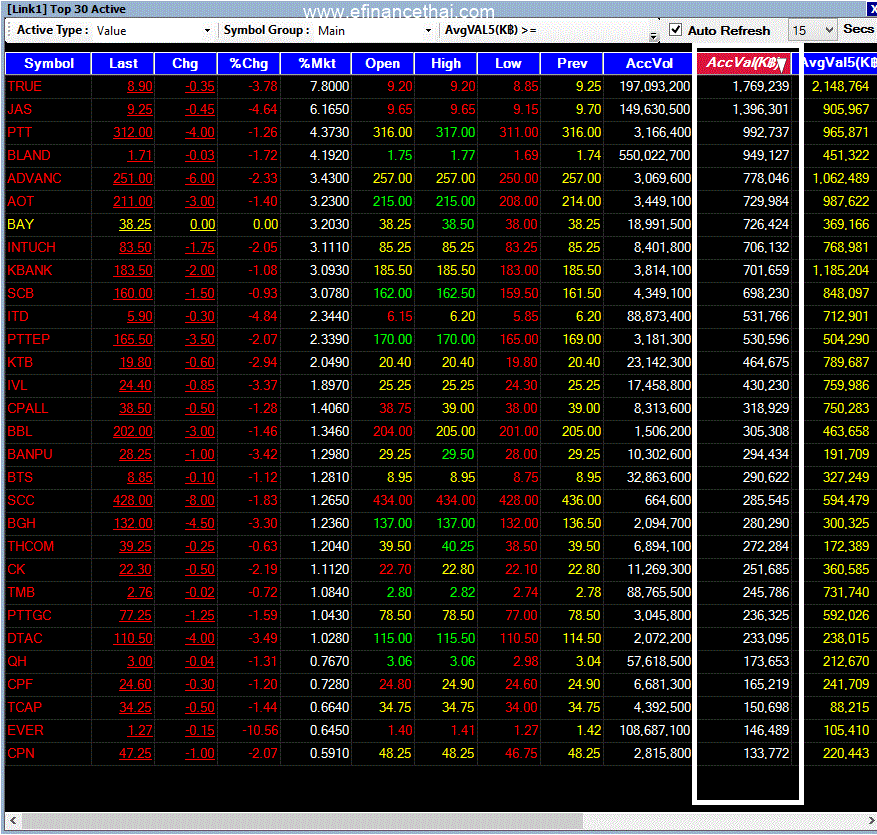
Task: Open the refresh seconds dropdown showing 15
Action: [812, 30]
